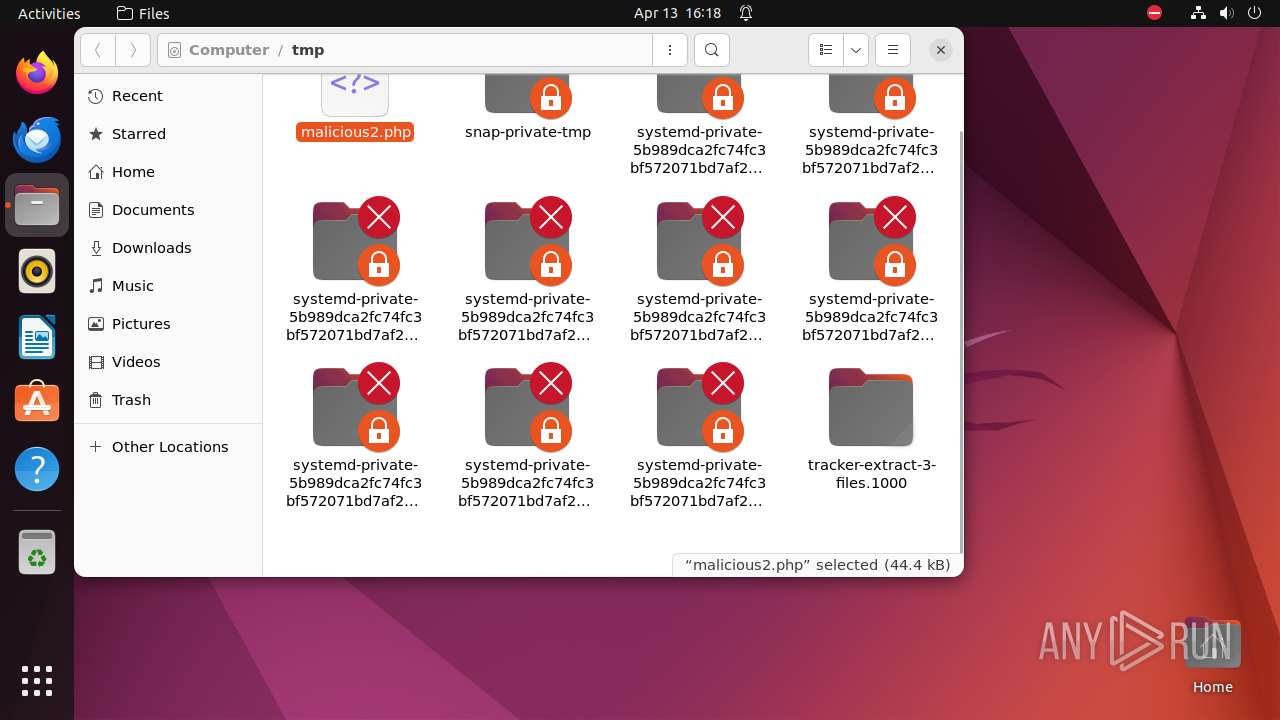Click Activities in the top bar
Screen dimensions: 1280x720
(49, 13)
